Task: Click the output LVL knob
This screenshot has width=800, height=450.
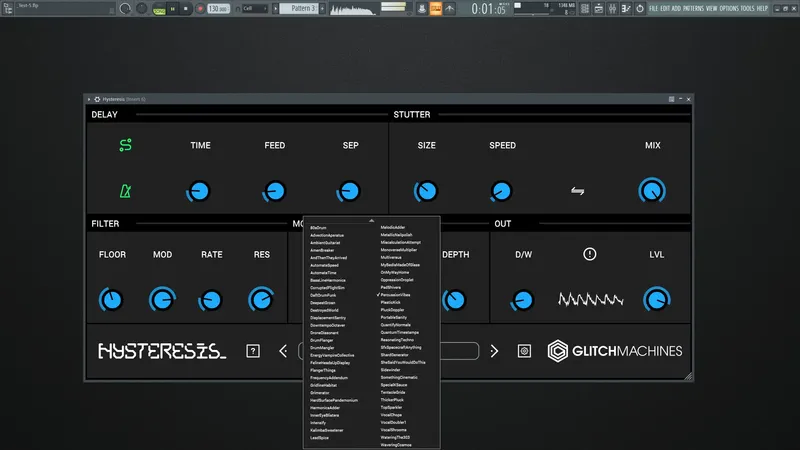Action: [x=657, y=299]
